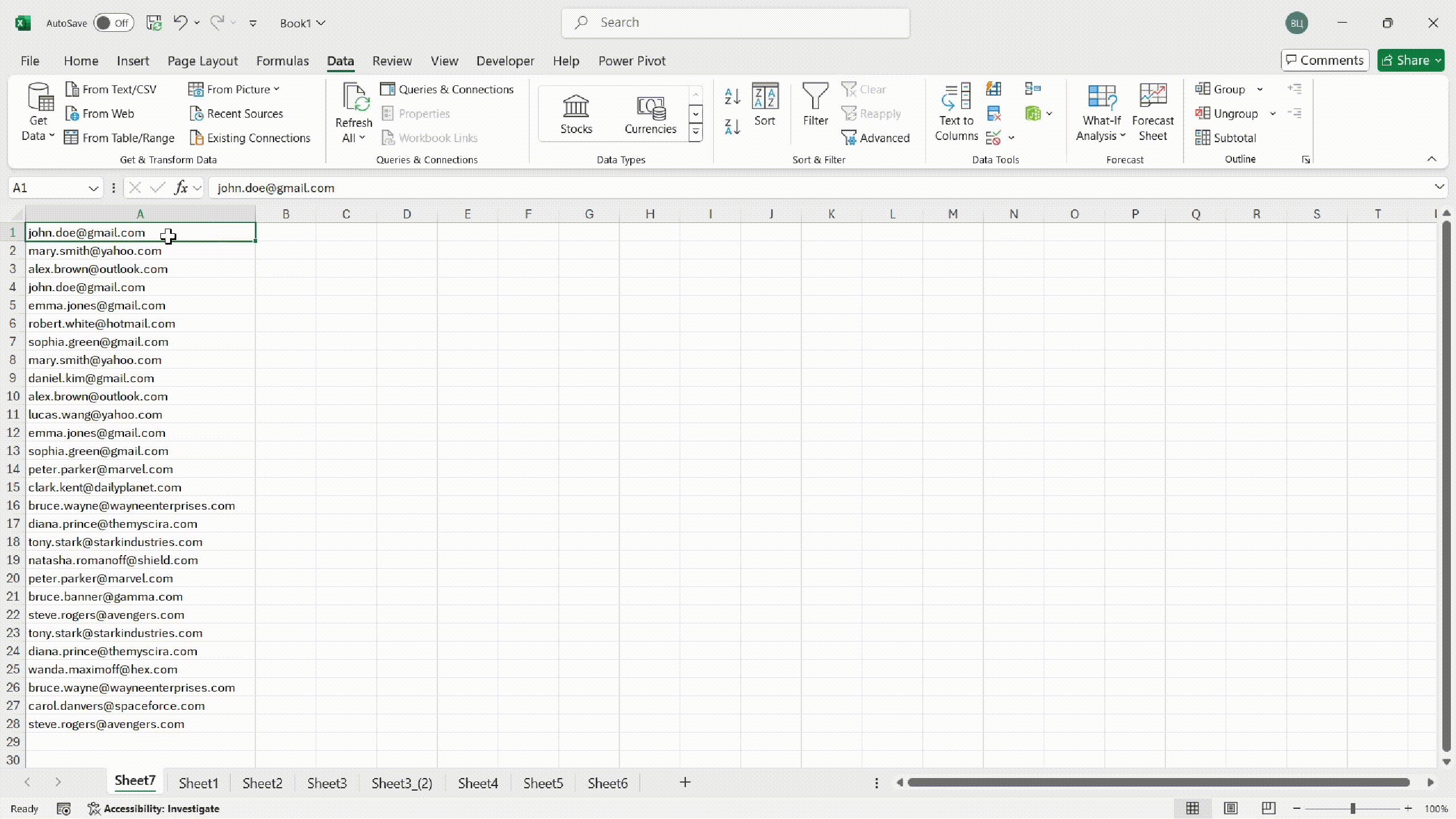Toggle the AutoSave switch
Screen dimensions: 1456x819
(x=113, y=23)
